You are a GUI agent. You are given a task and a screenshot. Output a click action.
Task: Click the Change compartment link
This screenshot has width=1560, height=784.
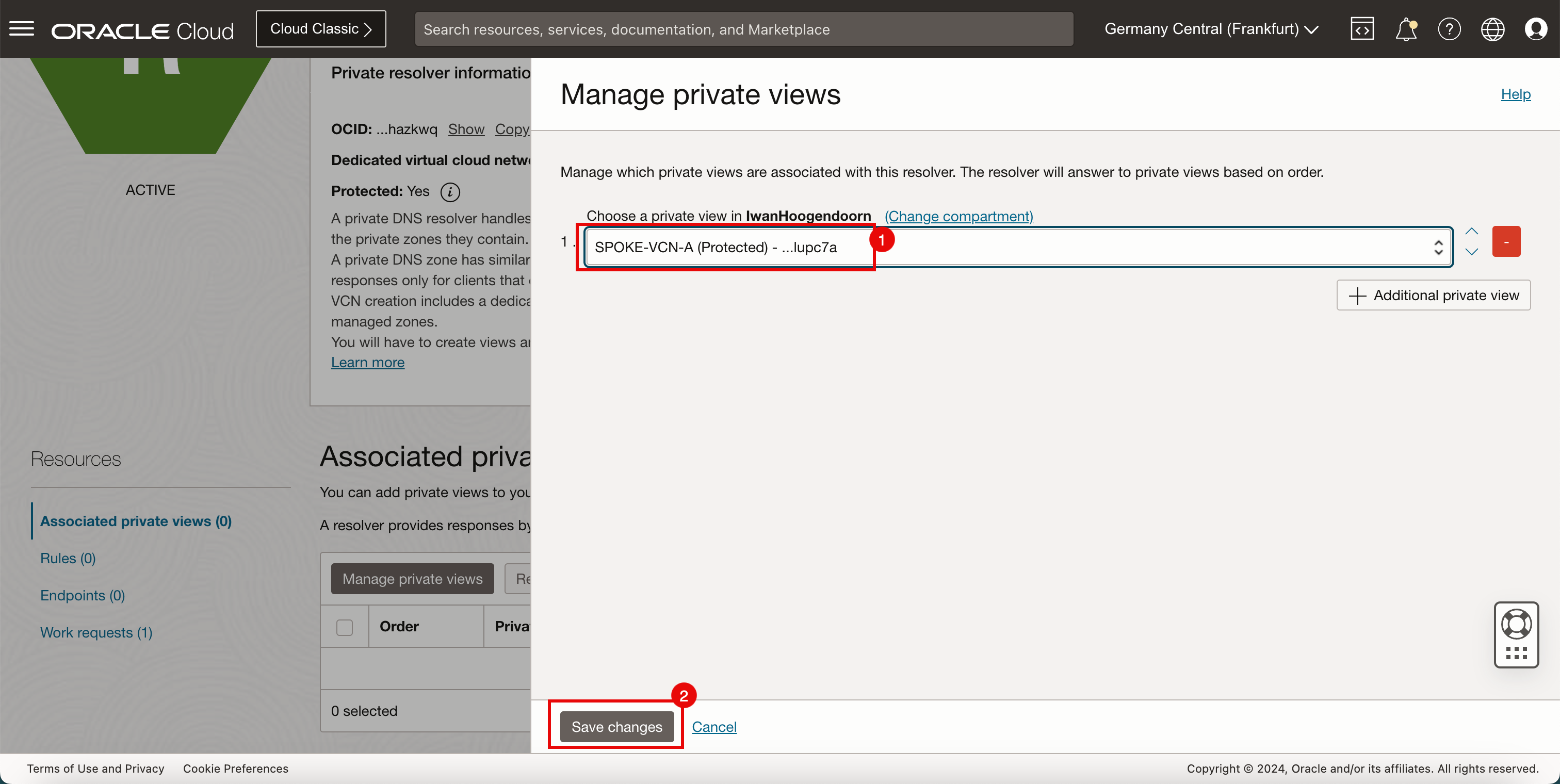coord(958,216)
